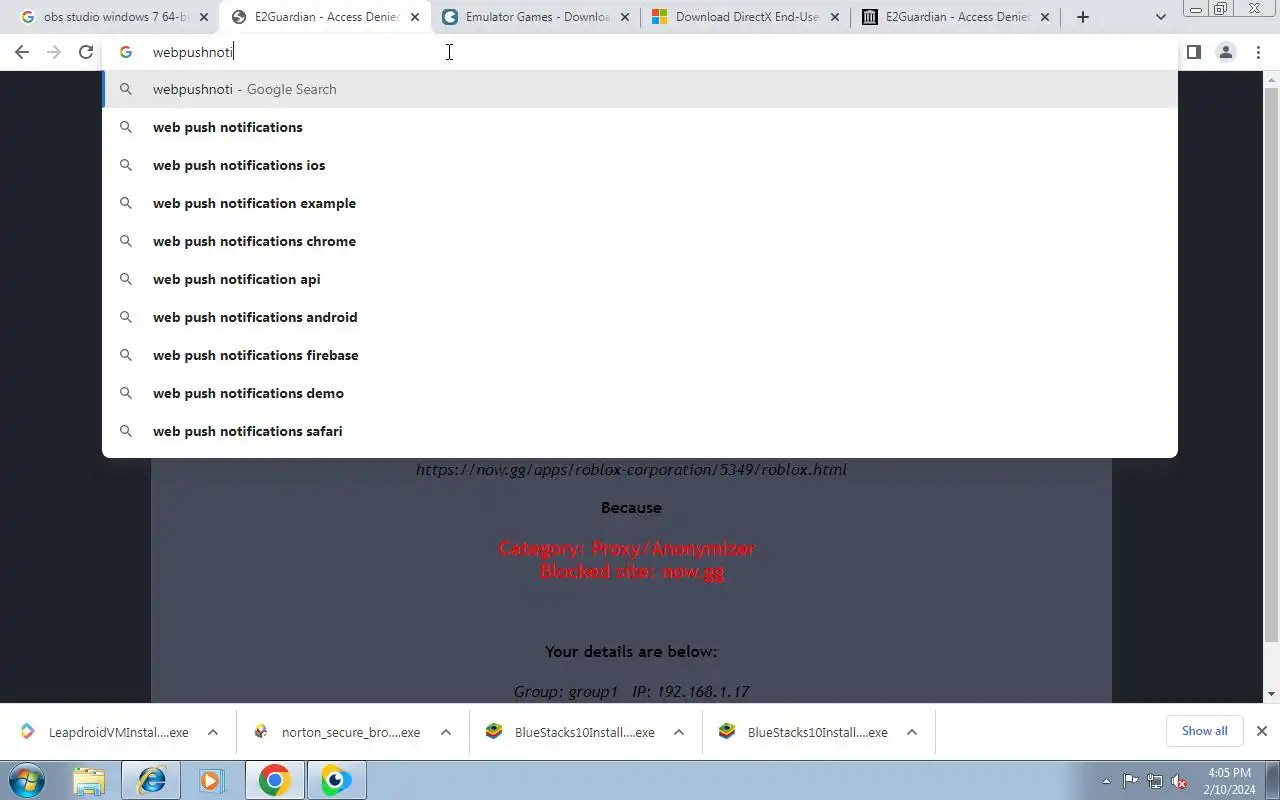Choose the web push notifications demo suggestion
This screenshot has width=1280, height=800.
coord(640,393)
